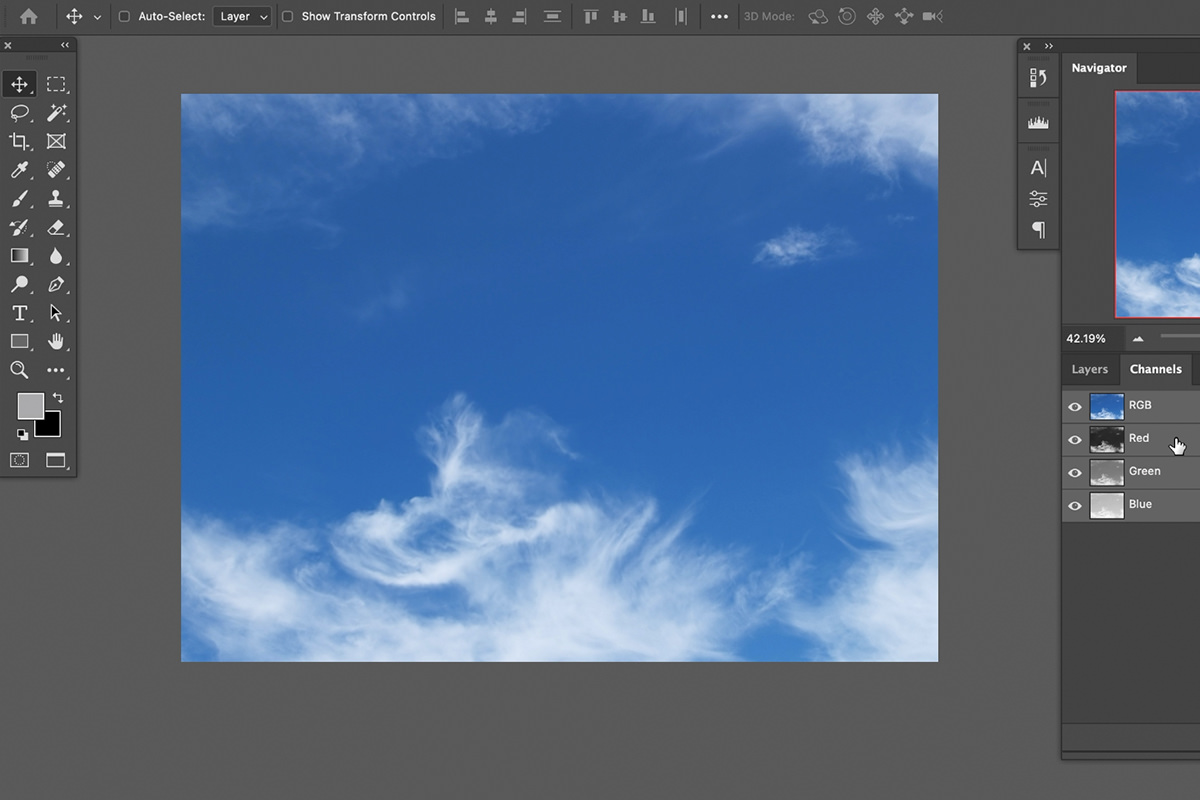
Task: Select the Zoom tool
Action: click(19, 370)
